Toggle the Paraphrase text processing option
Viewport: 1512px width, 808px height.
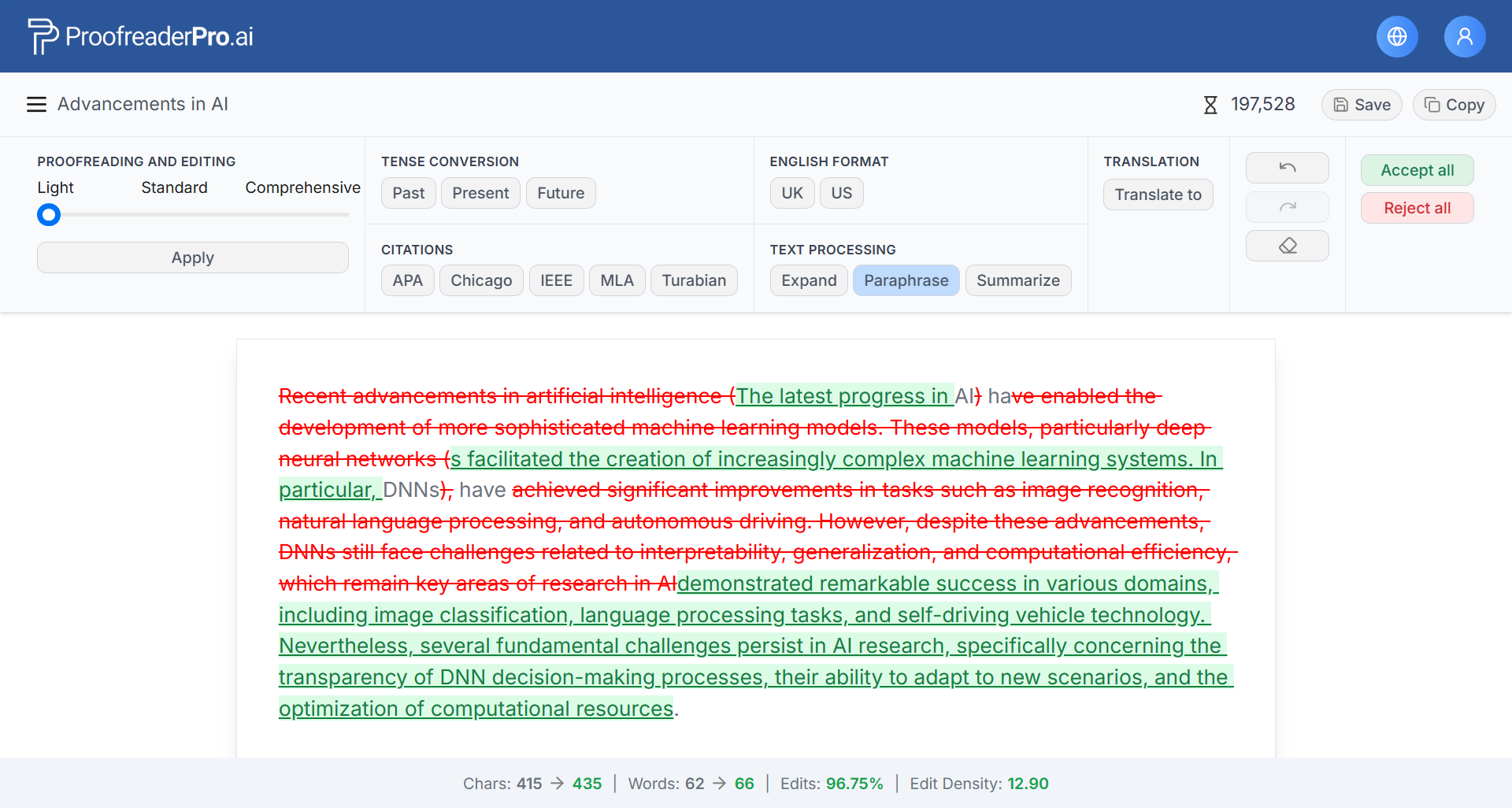click(906, 280)
